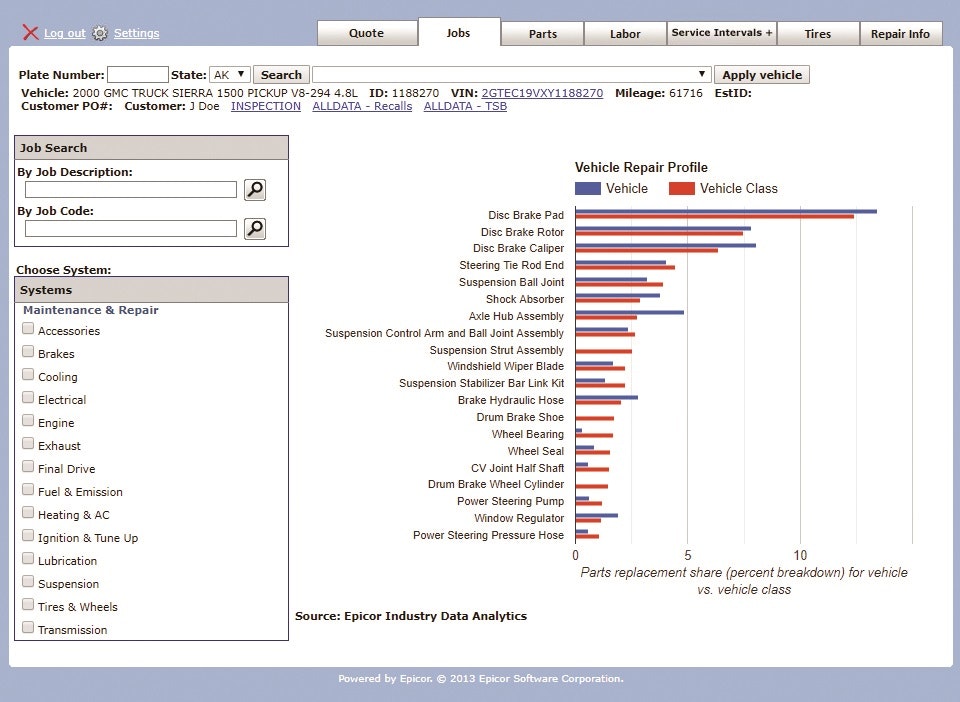
Task: Open the Labor tab
Action: pos(625,33)
